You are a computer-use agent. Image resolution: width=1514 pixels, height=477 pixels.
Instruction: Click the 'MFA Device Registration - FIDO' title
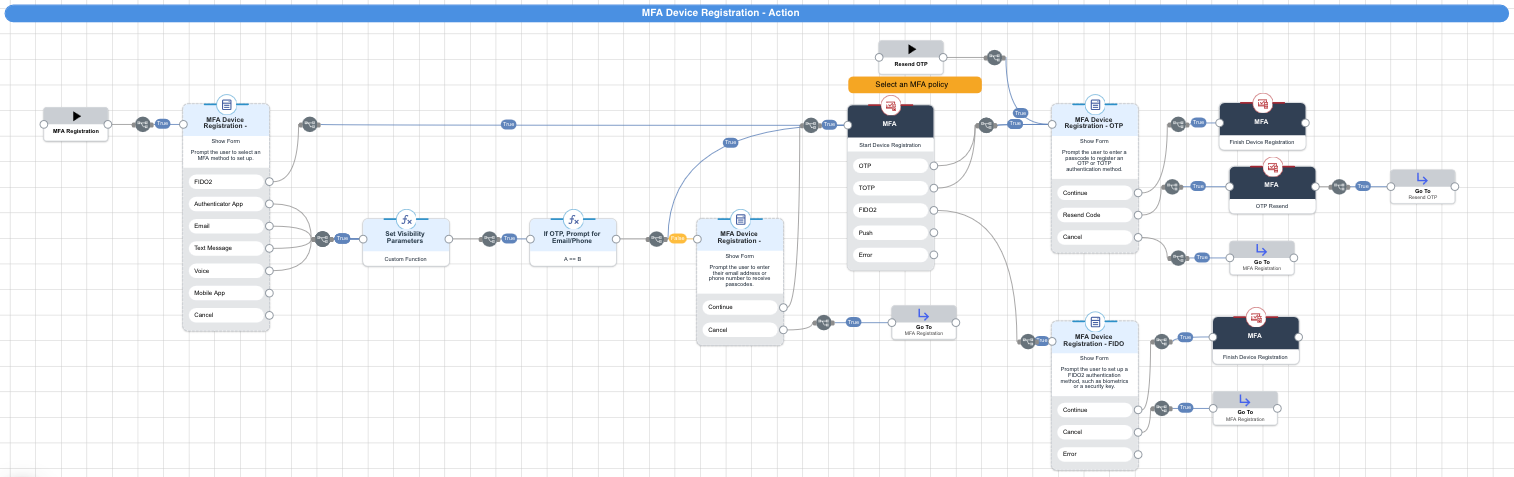(1095, 340)
